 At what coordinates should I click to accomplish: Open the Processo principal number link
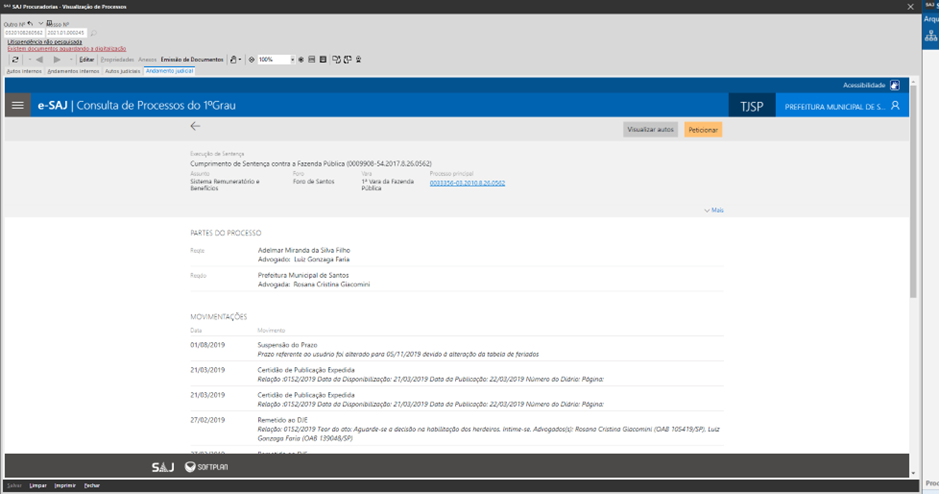(x=467, y=183)
